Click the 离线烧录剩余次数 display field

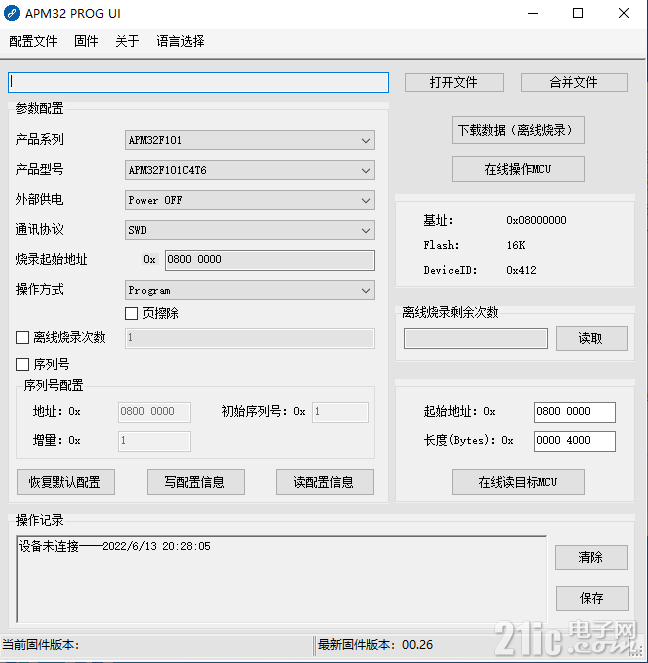pyautogui.click(x=476, y=338)
